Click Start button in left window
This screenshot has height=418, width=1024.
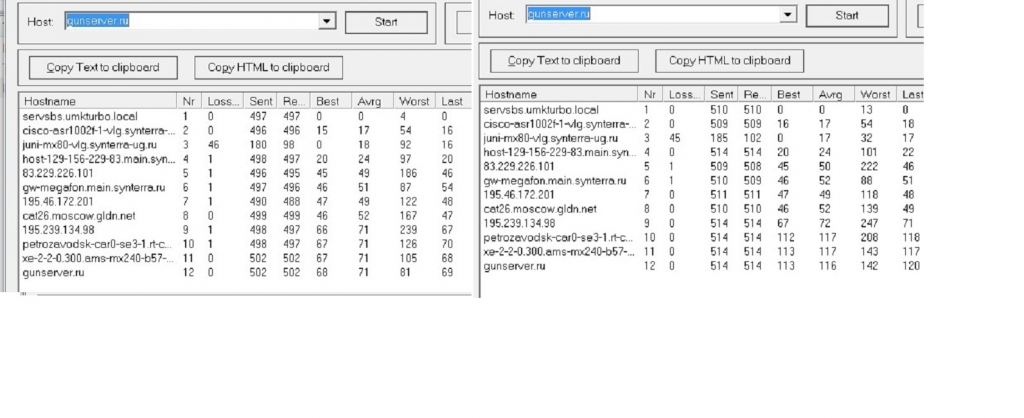[386, 21]
